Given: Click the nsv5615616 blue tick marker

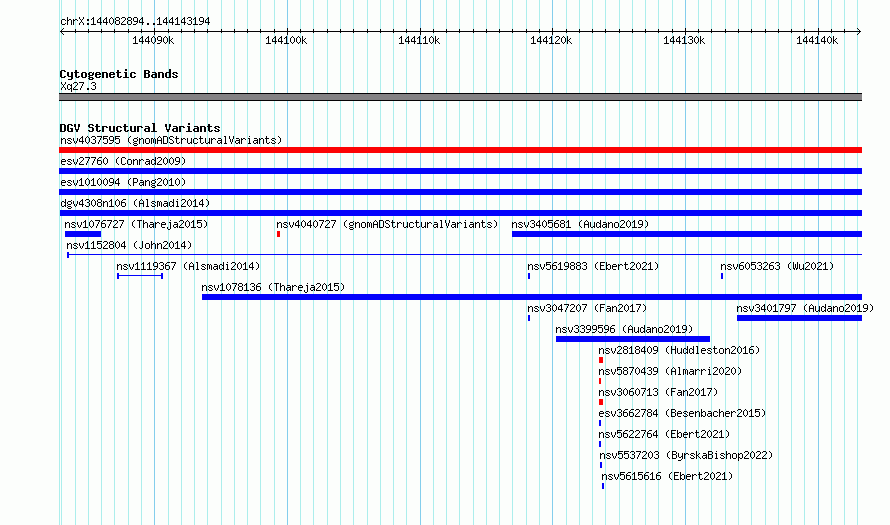Looking at the screenshot, I should tap(603, 486).
